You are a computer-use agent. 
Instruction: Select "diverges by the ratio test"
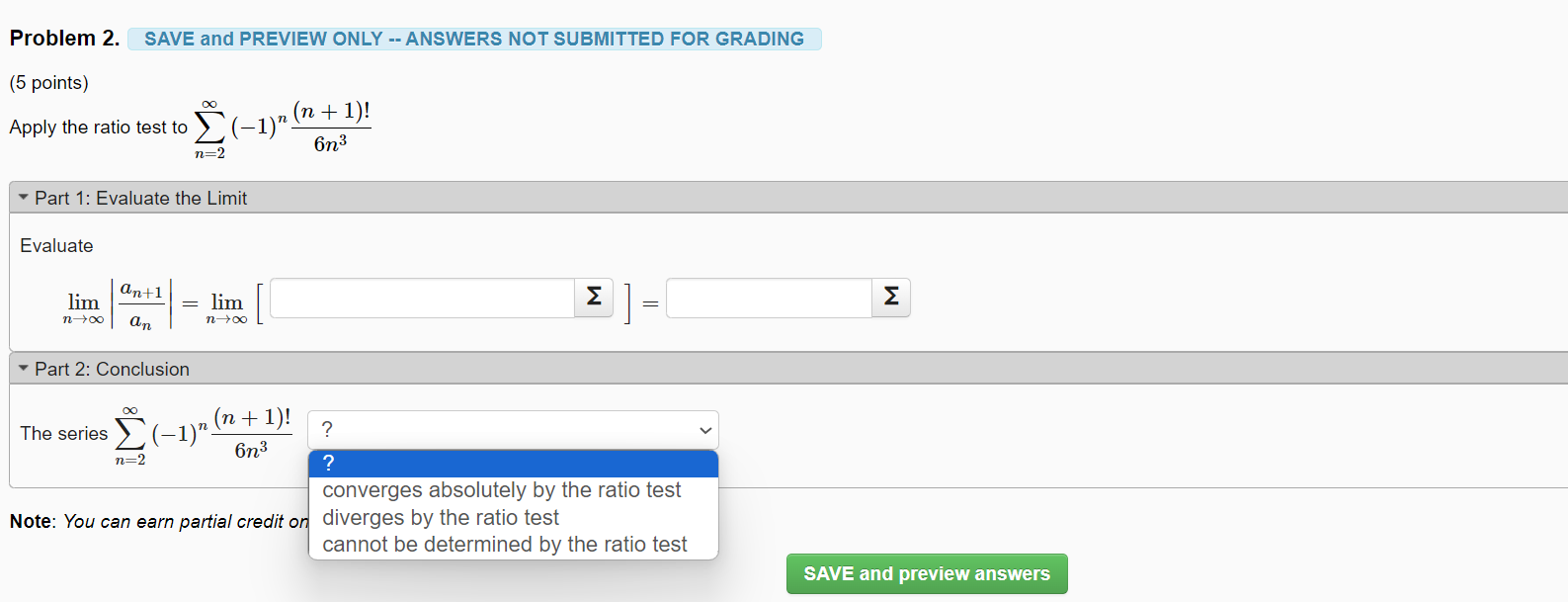pyautogui.click(x=441, y=517)
